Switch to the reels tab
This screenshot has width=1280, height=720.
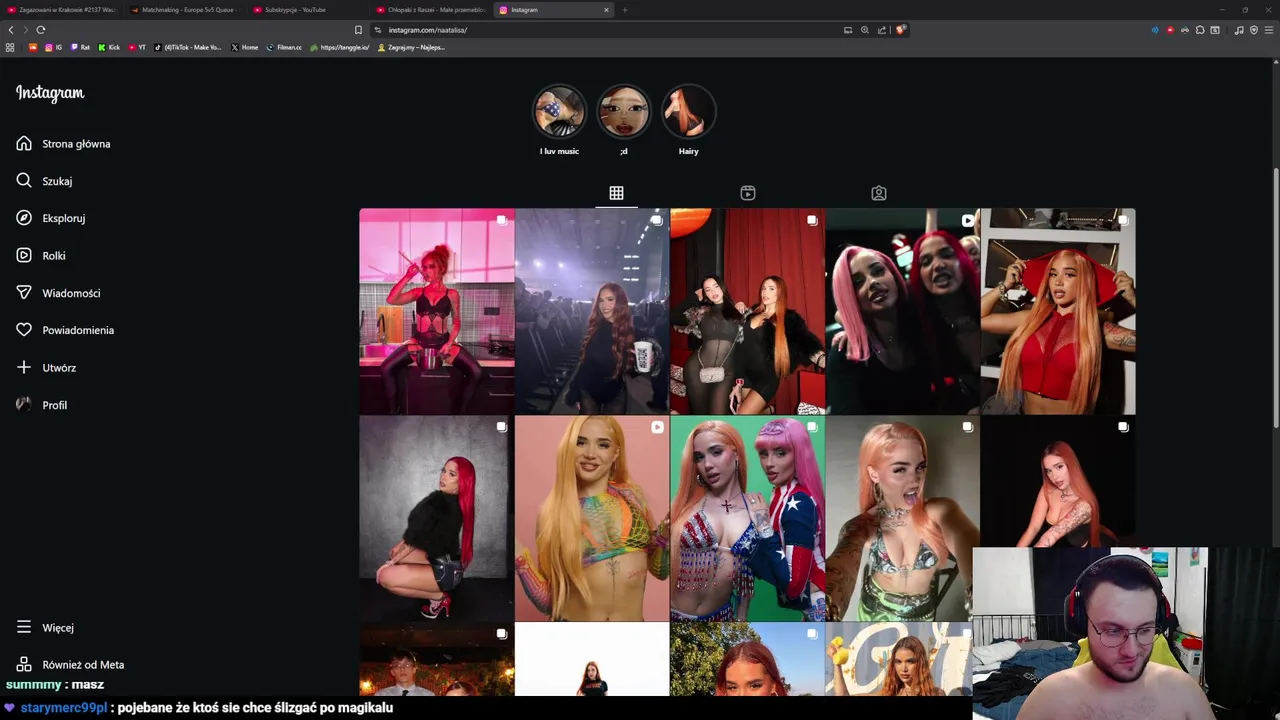[747, 193]
